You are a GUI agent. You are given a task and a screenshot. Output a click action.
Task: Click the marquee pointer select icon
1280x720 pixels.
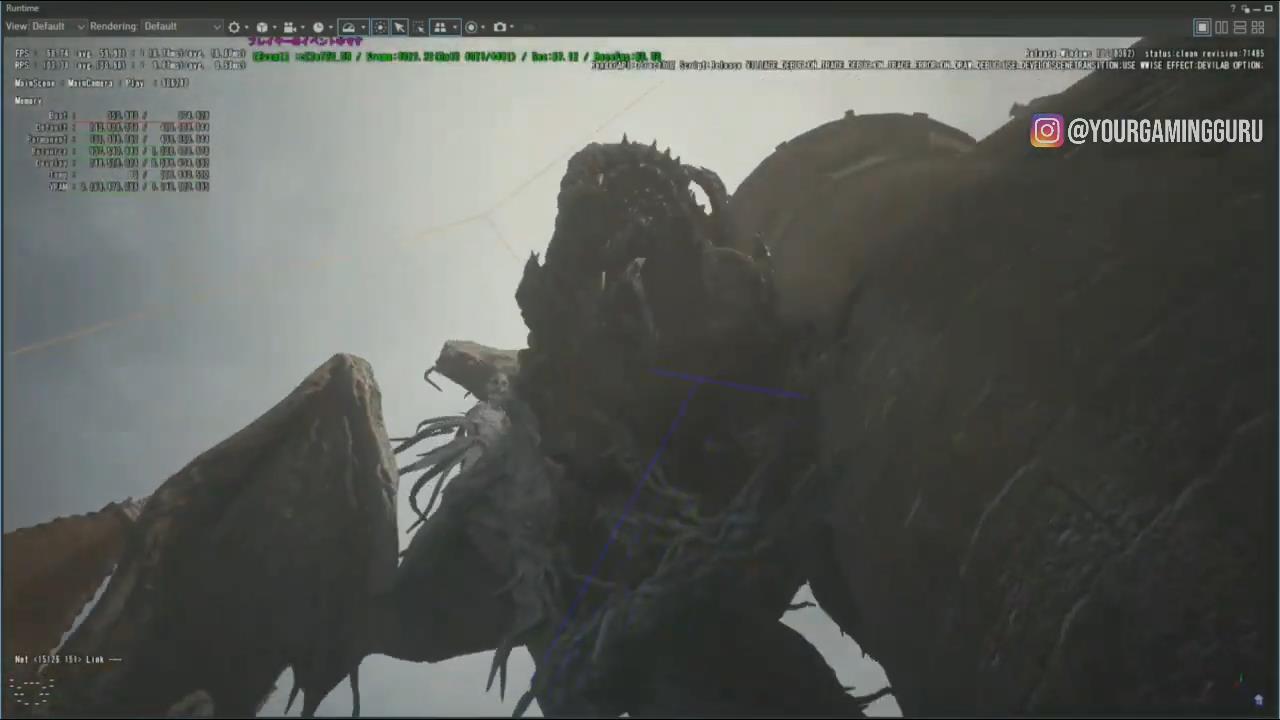tap(418, 27)
